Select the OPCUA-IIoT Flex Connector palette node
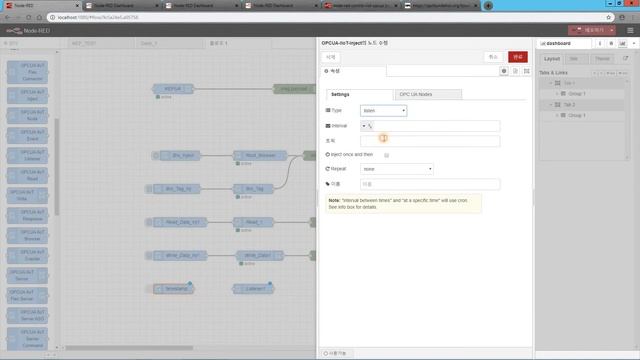The height and width of the screenshot is (360, 640). (27, 72)
